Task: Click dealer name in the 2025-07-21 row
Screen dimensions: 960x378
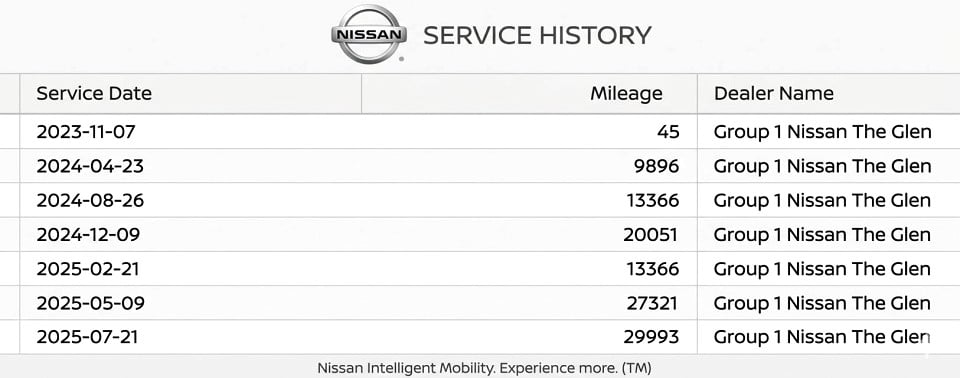Action: coord(823,337)
